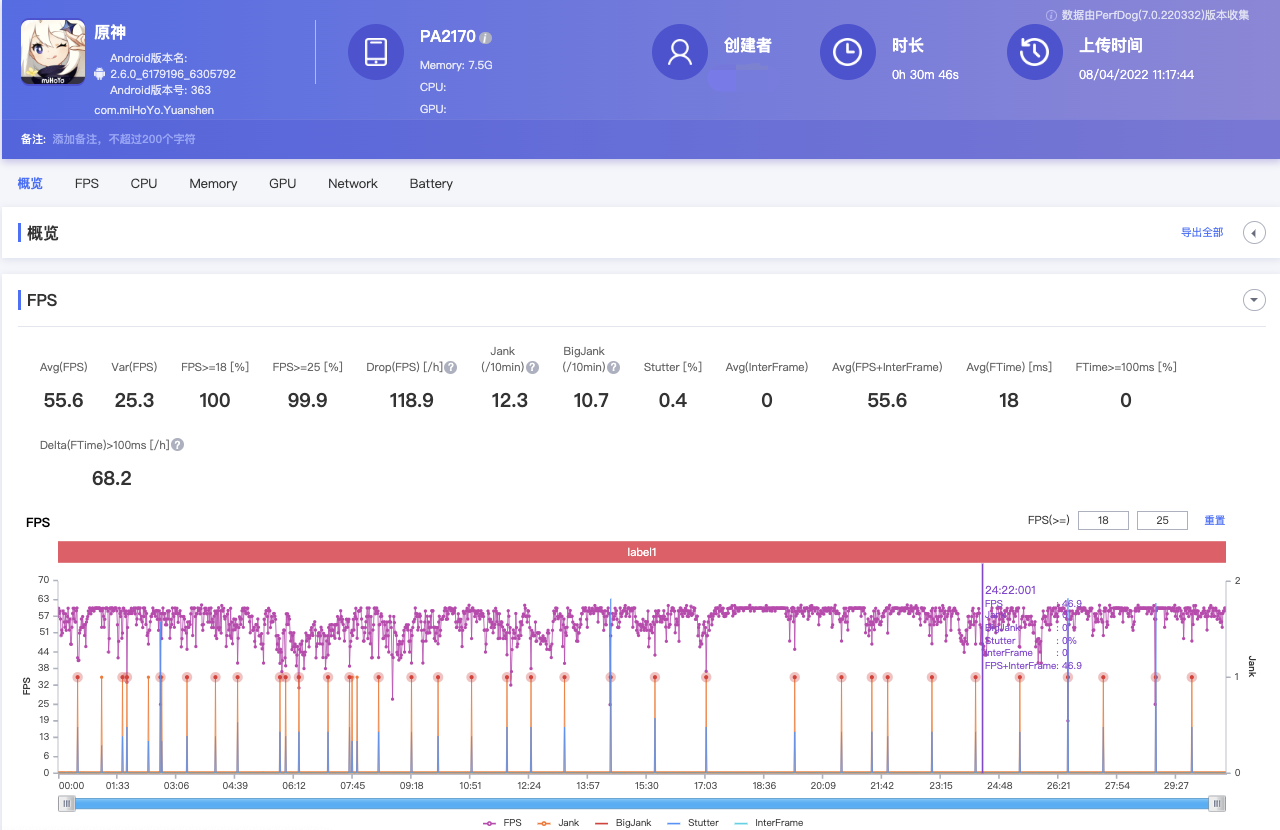1280x830 pixels.
Task: Hide the Jank series via legend
Action: [x=560, y=823]
